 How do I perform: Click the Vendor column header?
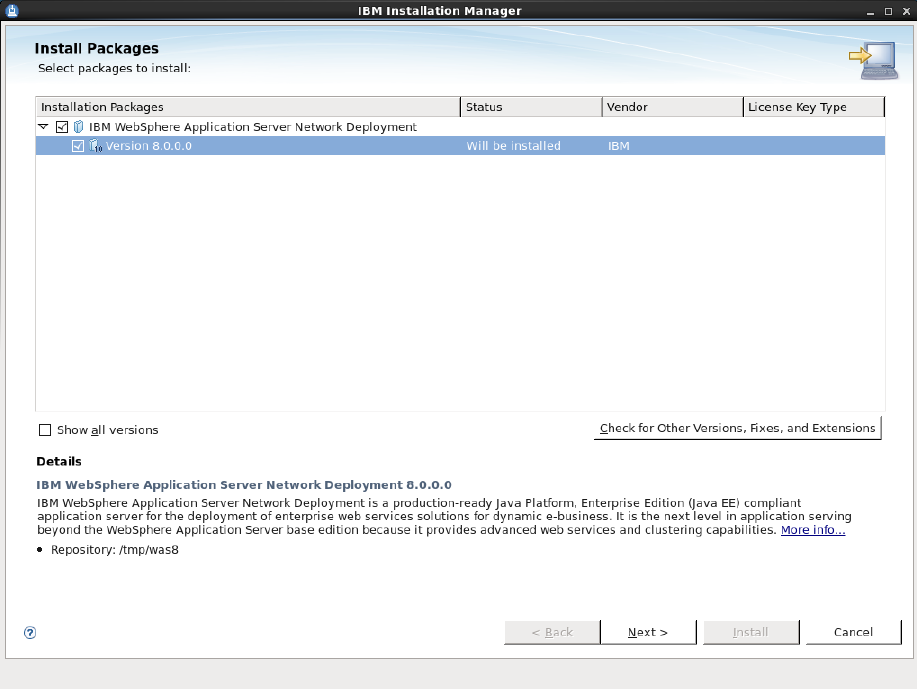tap(673, 107)
